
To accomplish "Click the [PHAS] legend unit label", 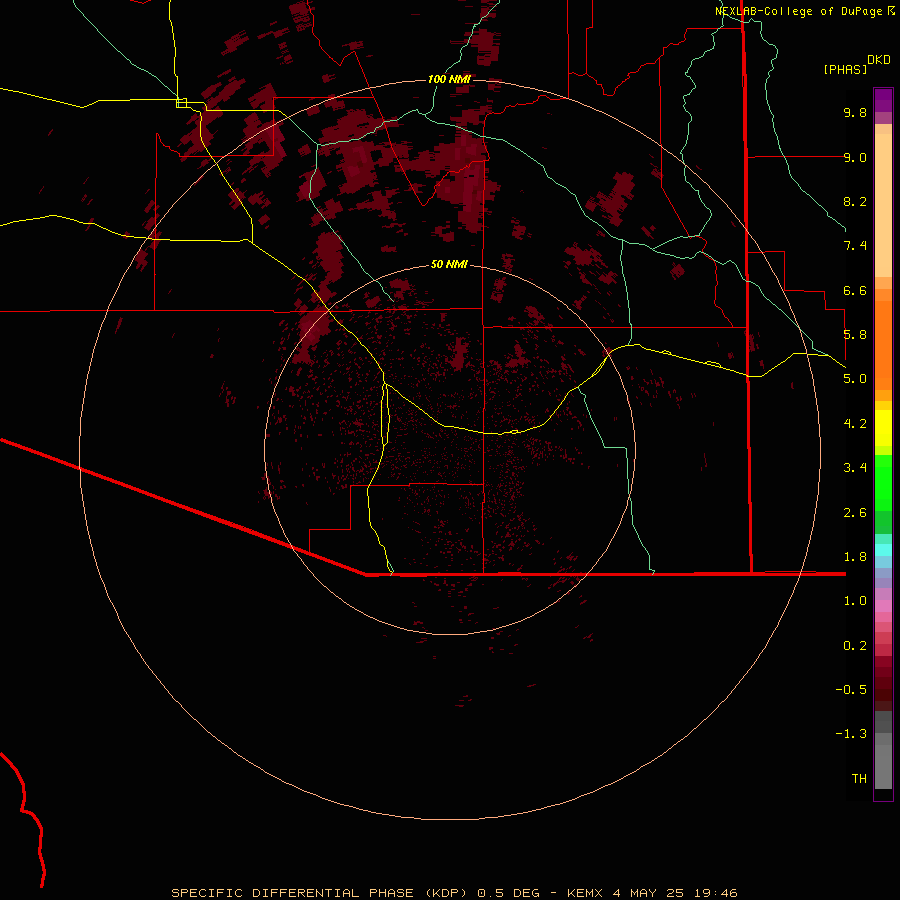I will [845, 69].
